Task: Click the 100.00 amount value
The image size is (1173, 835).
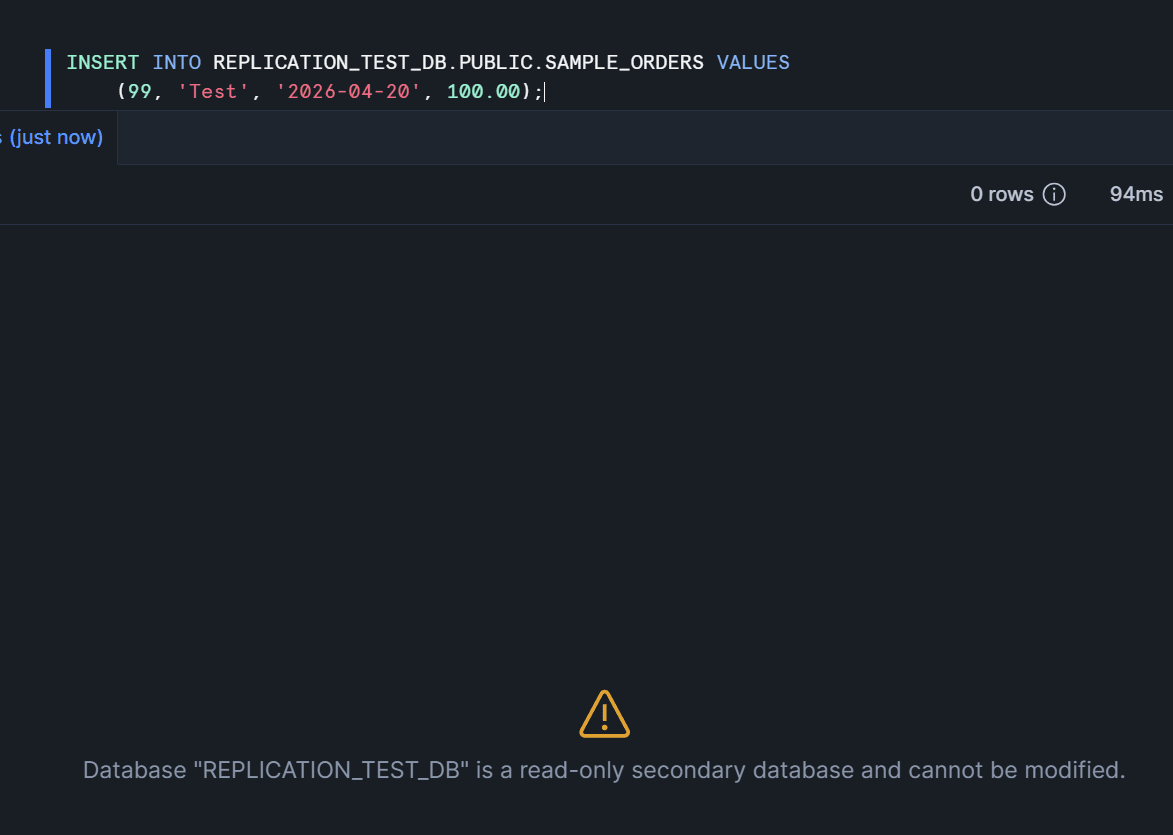Action: (483, 91)
